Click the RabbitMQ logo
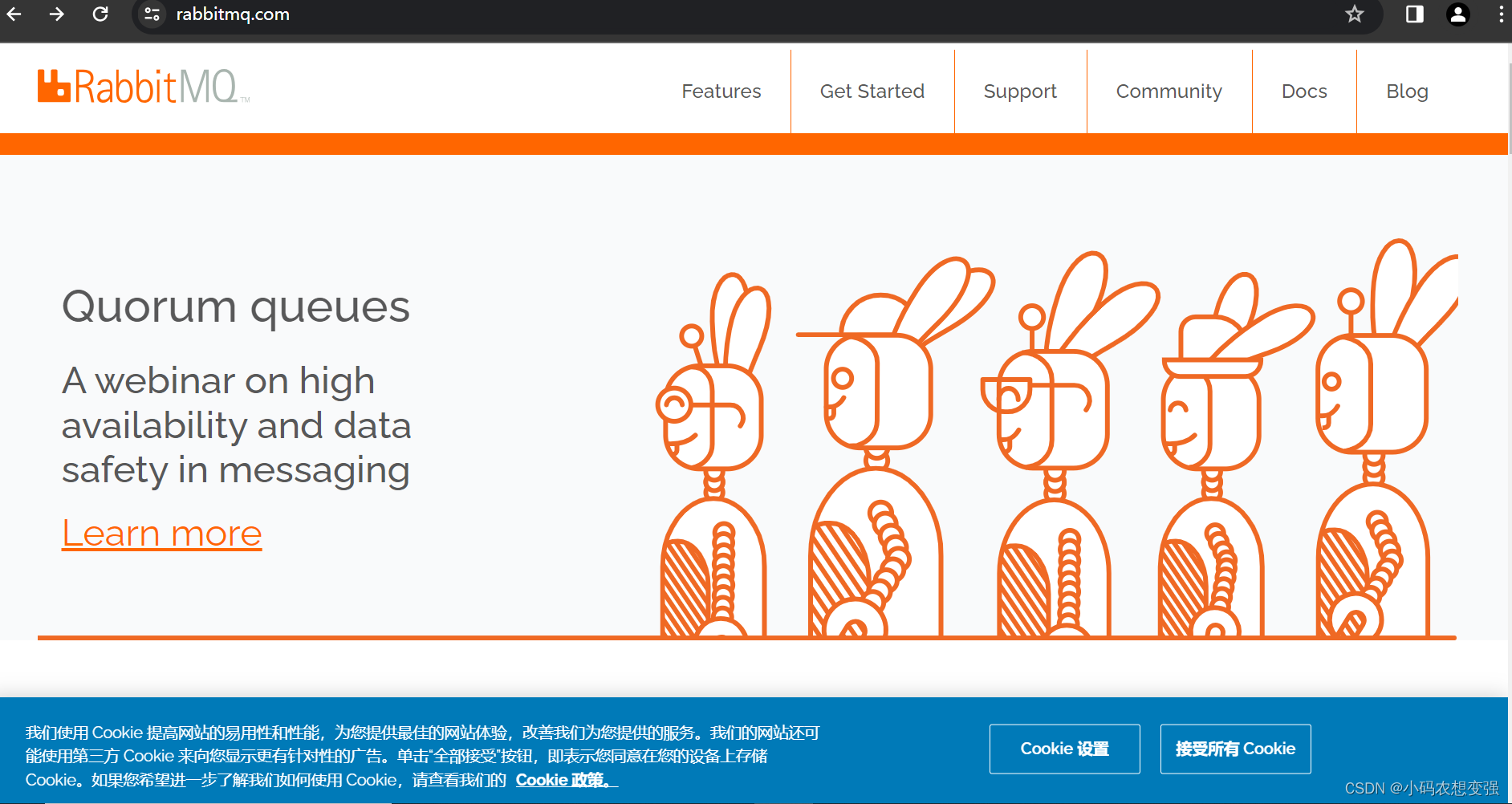The height and width of the screenshot is (804, 1512). 144,87
